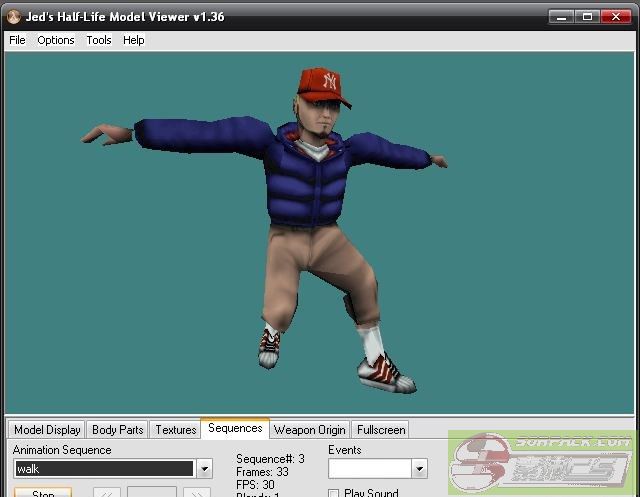Open the Events dropdown list
This screenshot has width=640, height=497.
pyautogui.click(x=419, y=469)
